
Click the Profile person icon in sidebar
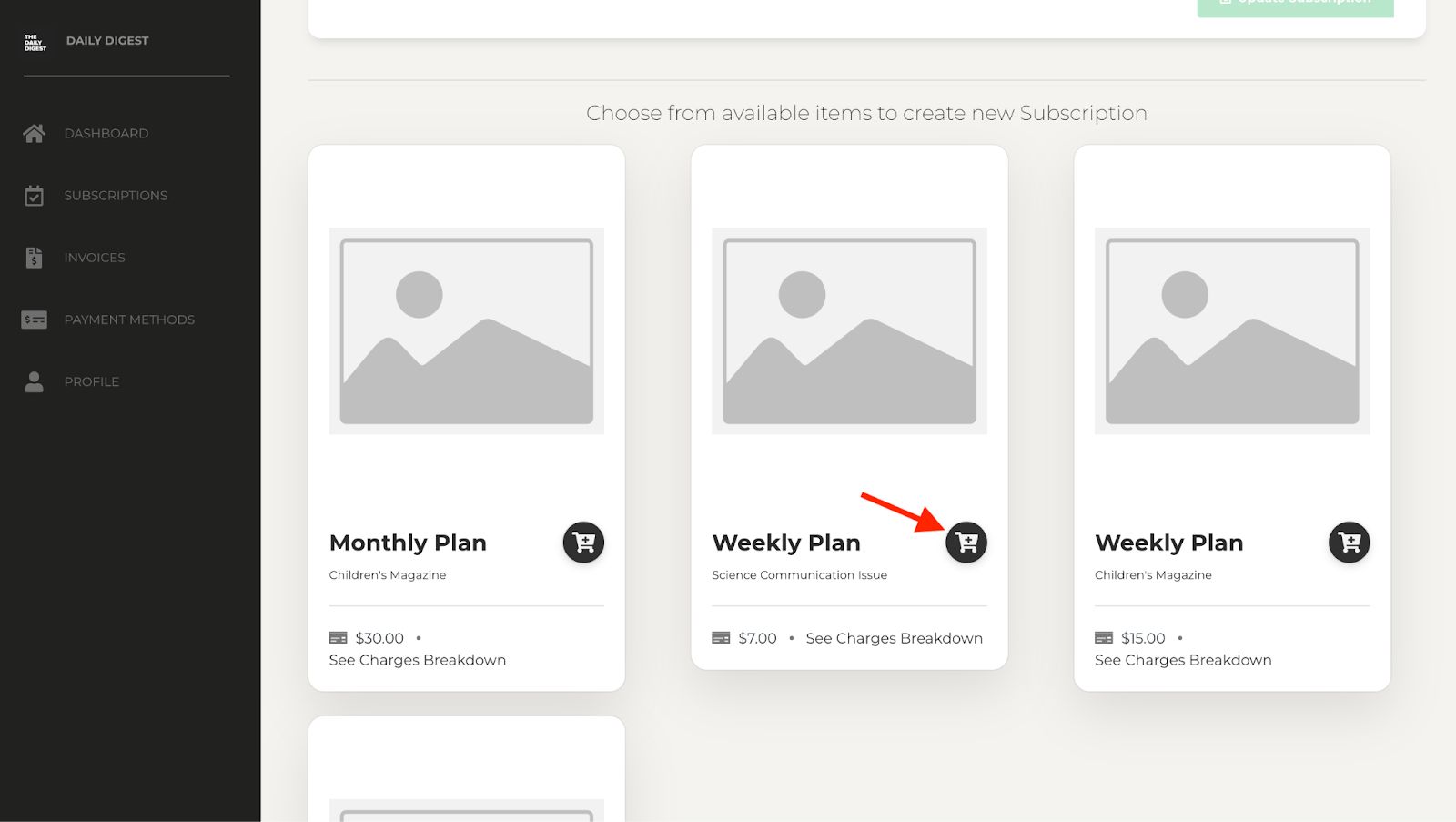(x=34, y=381)
